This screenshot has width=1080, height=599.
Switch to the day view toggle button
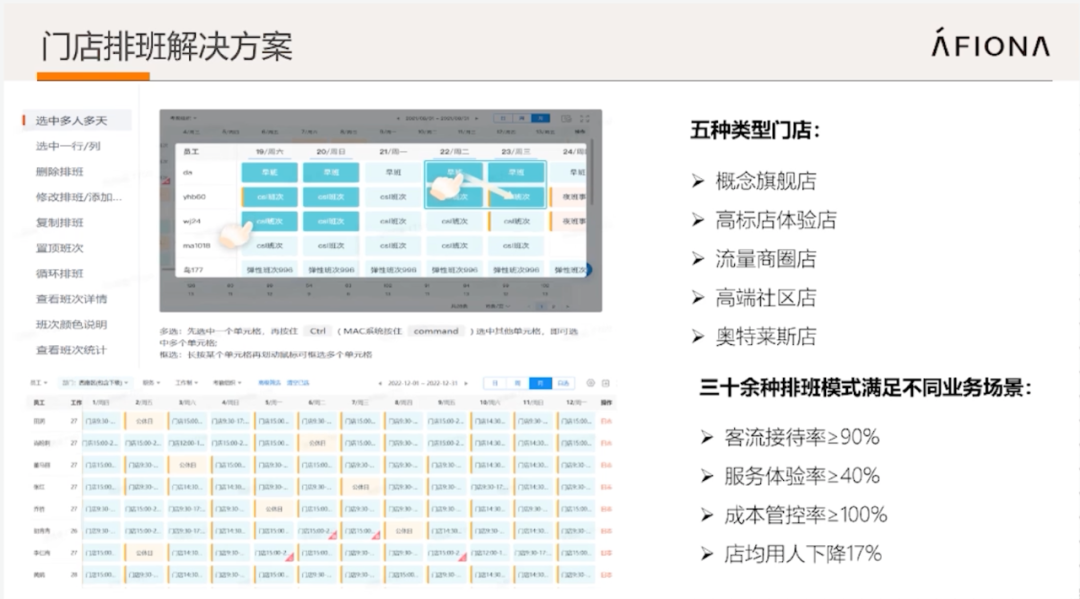coord(495,383)
